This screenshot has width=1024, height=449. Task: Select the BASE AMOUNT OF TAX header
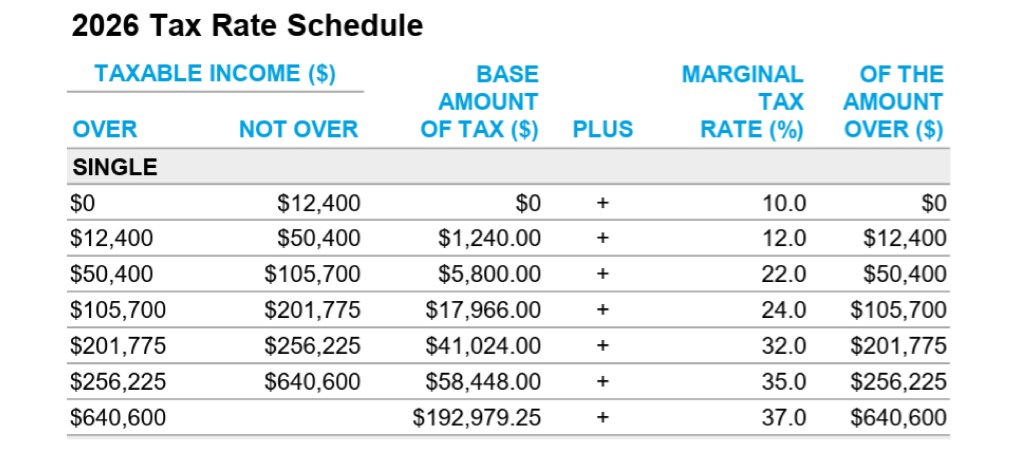pos(480,102)
